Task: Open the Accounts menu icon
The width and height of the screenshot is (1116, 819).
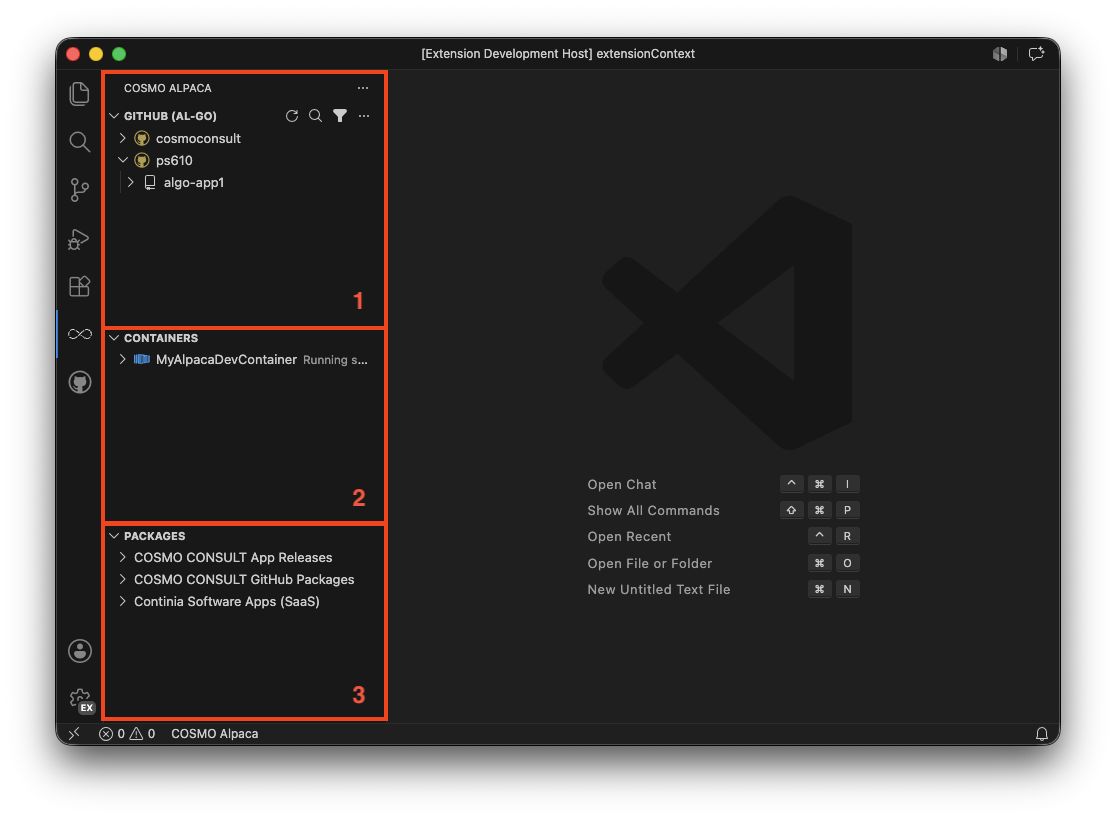Action: click(x=79, y=650)
